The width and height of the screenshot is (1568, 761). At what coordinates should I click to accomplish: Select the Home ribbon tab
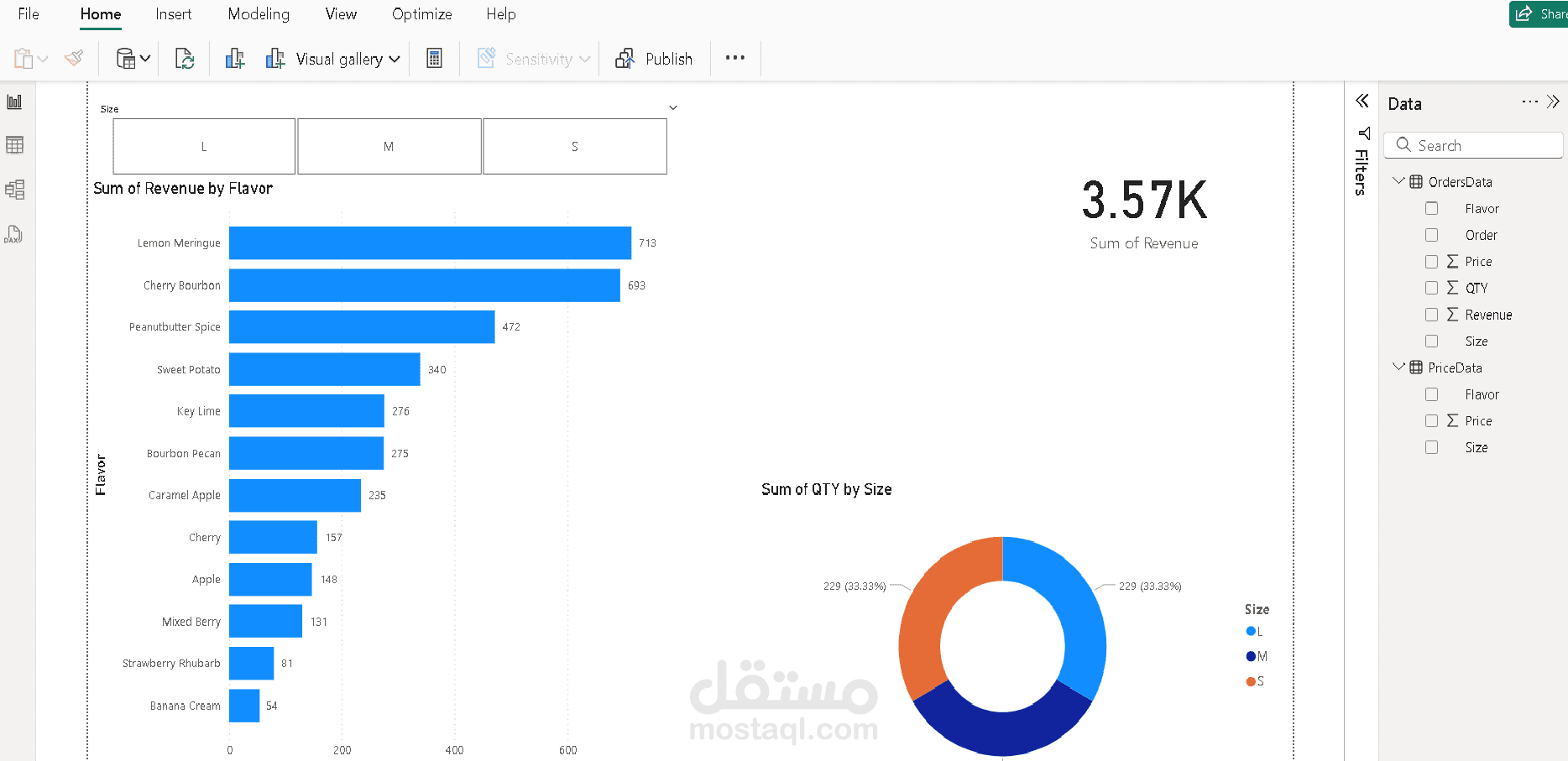101,14
